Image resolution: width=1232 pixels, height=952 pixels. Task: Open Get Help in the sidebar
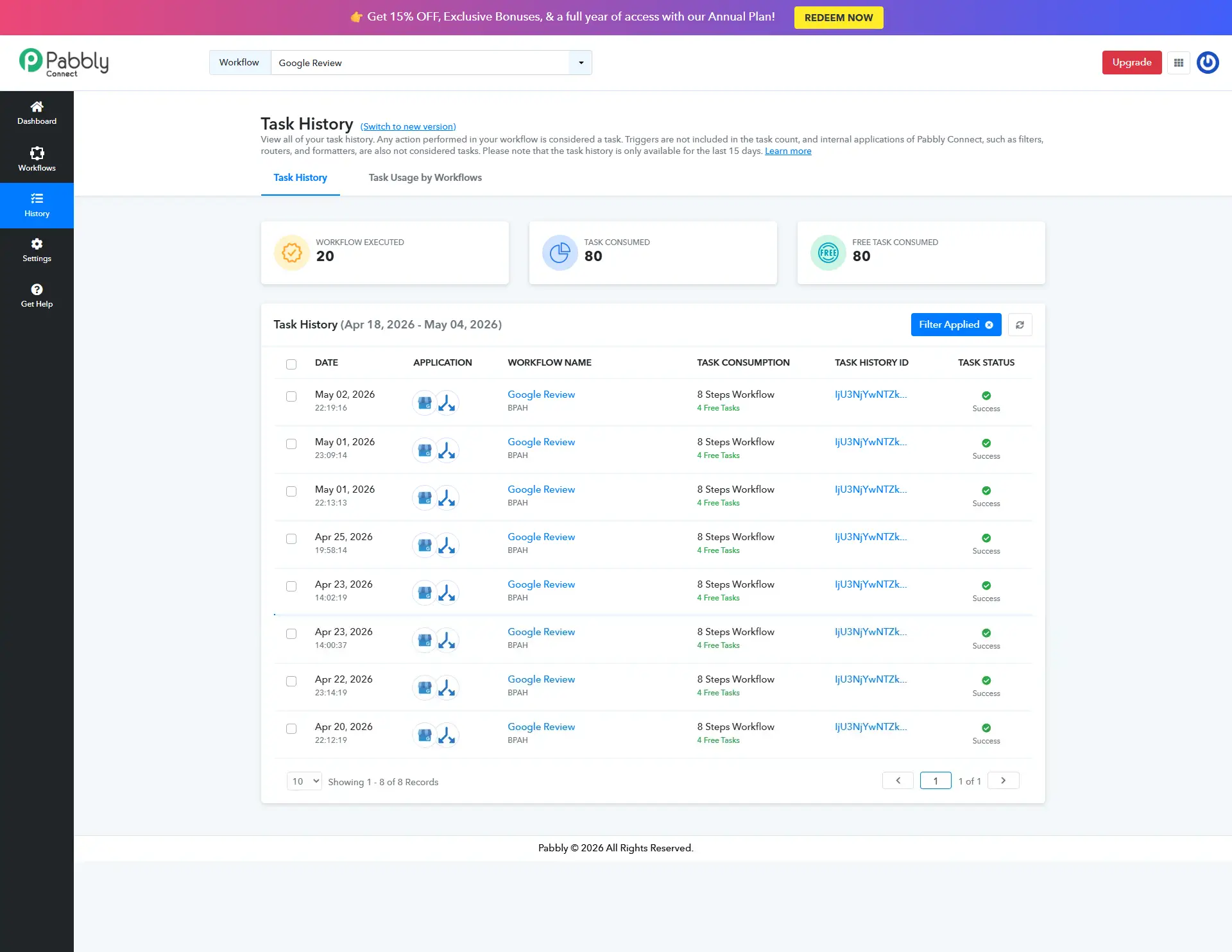point(37,296)
